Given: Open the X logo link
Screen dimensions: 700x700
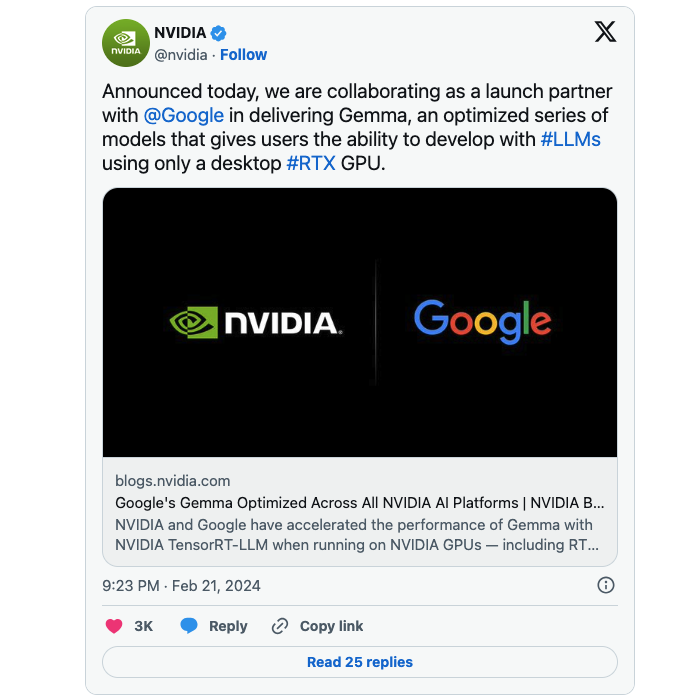Looking at the screenshot, I should pyautogui.click(x=605, y=31).
